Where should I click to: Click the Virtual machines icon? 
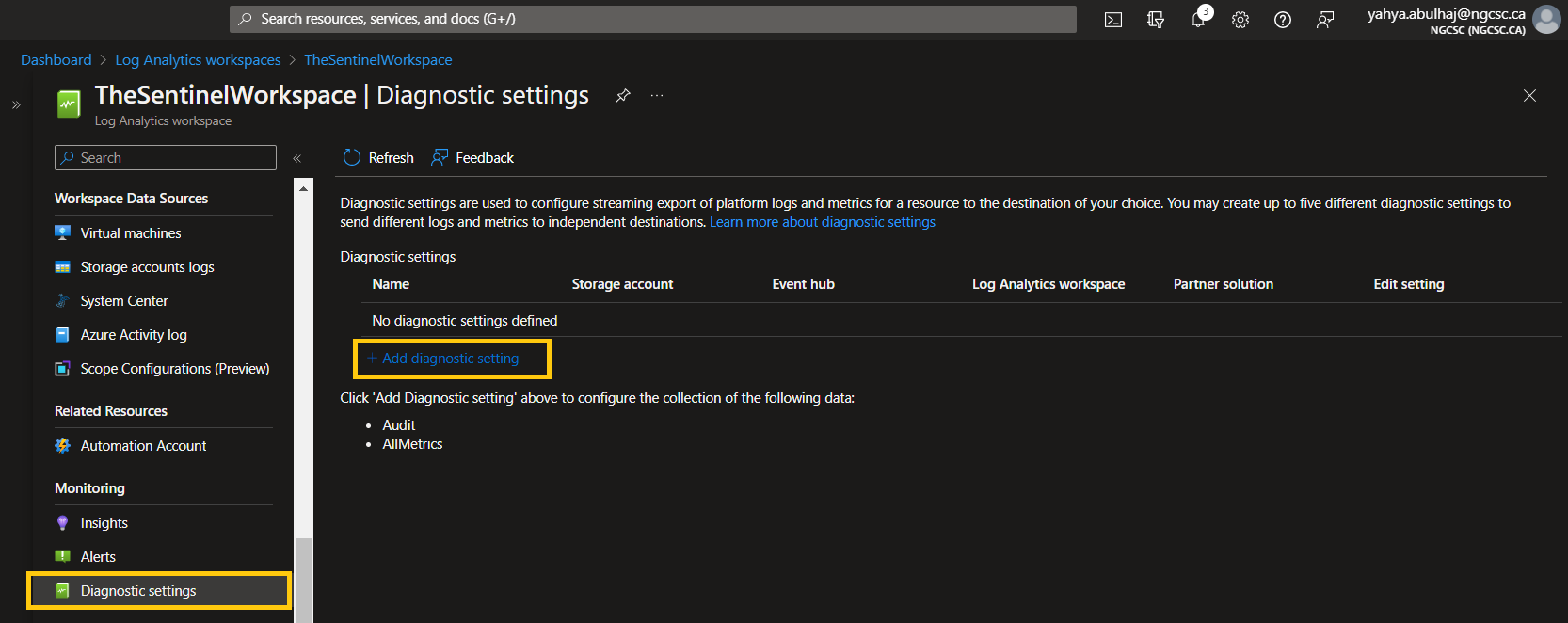[x=63, y=232]
